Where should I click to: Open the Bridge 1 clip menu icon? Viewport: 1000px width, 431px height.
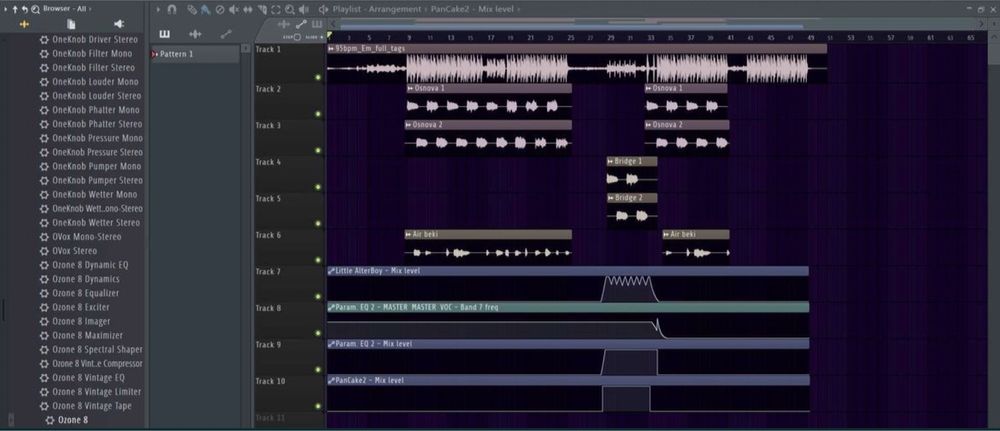(x=610, y=162)
